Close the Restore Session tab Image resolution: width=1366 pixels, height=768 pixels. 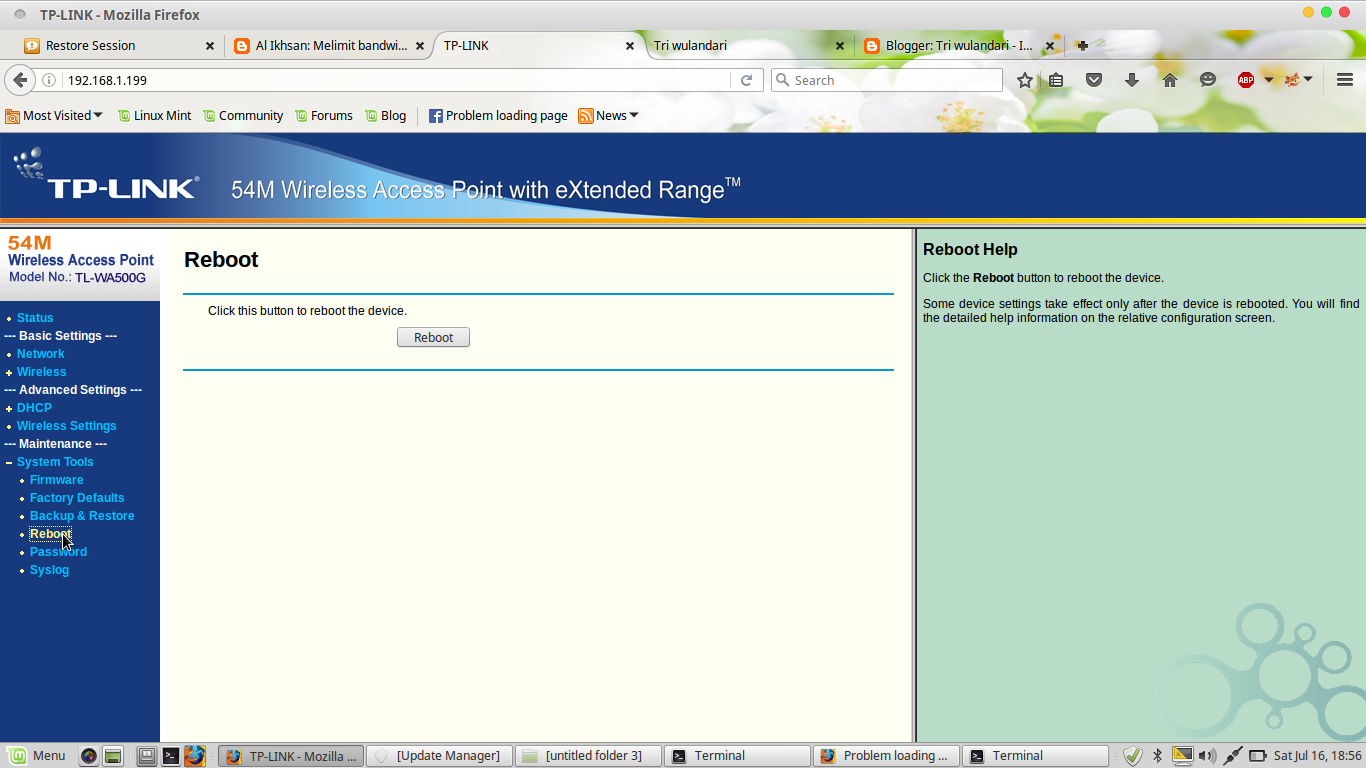pyautogui.click(x=210, y=45)
